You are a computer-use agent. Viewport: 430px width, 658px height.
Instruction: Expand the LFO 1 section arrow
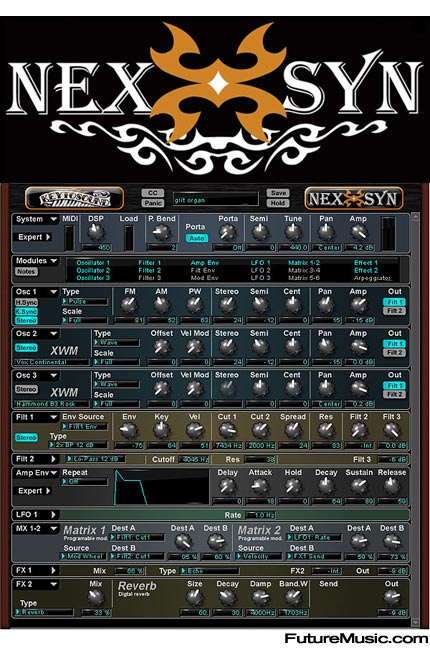click(53, 514)
